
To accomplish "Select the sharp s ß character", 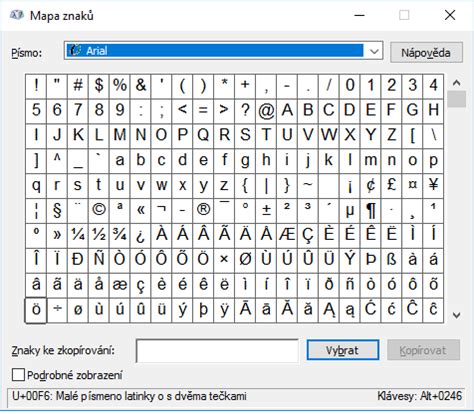I will click(x=391, y=260).
